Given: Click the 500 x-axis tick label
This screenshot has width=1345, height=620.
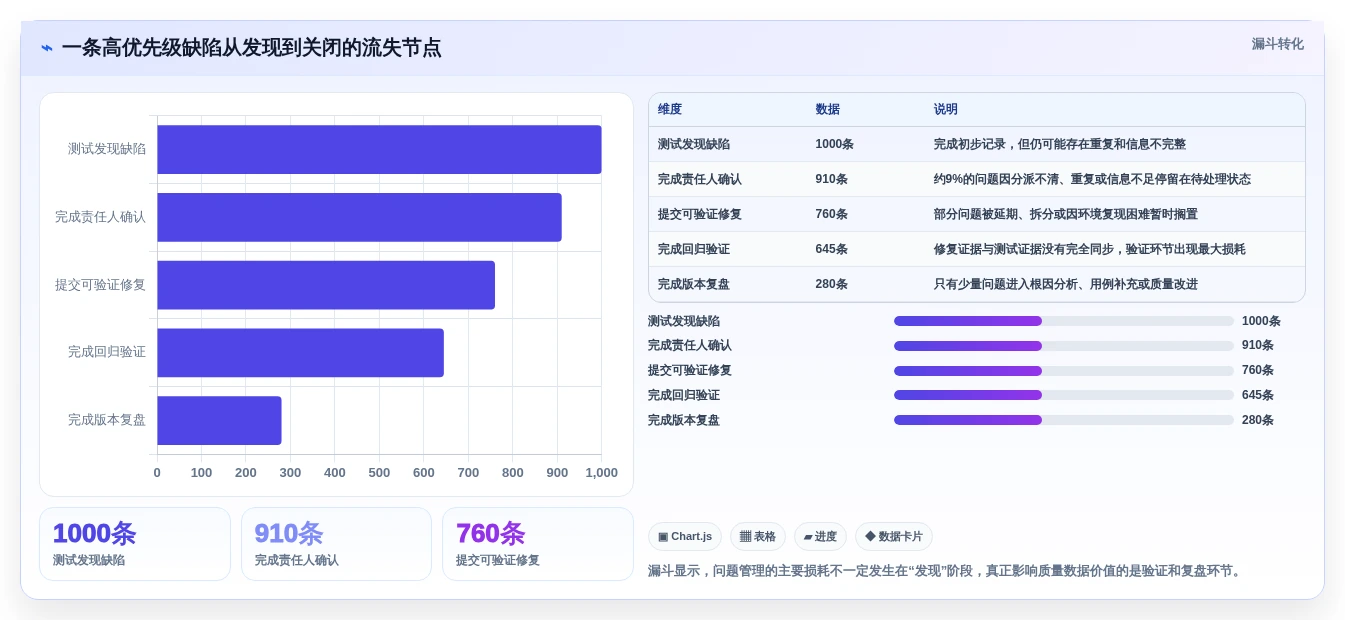Looking at the screenshot, I should pyautogui.click(x=379, y=473).
